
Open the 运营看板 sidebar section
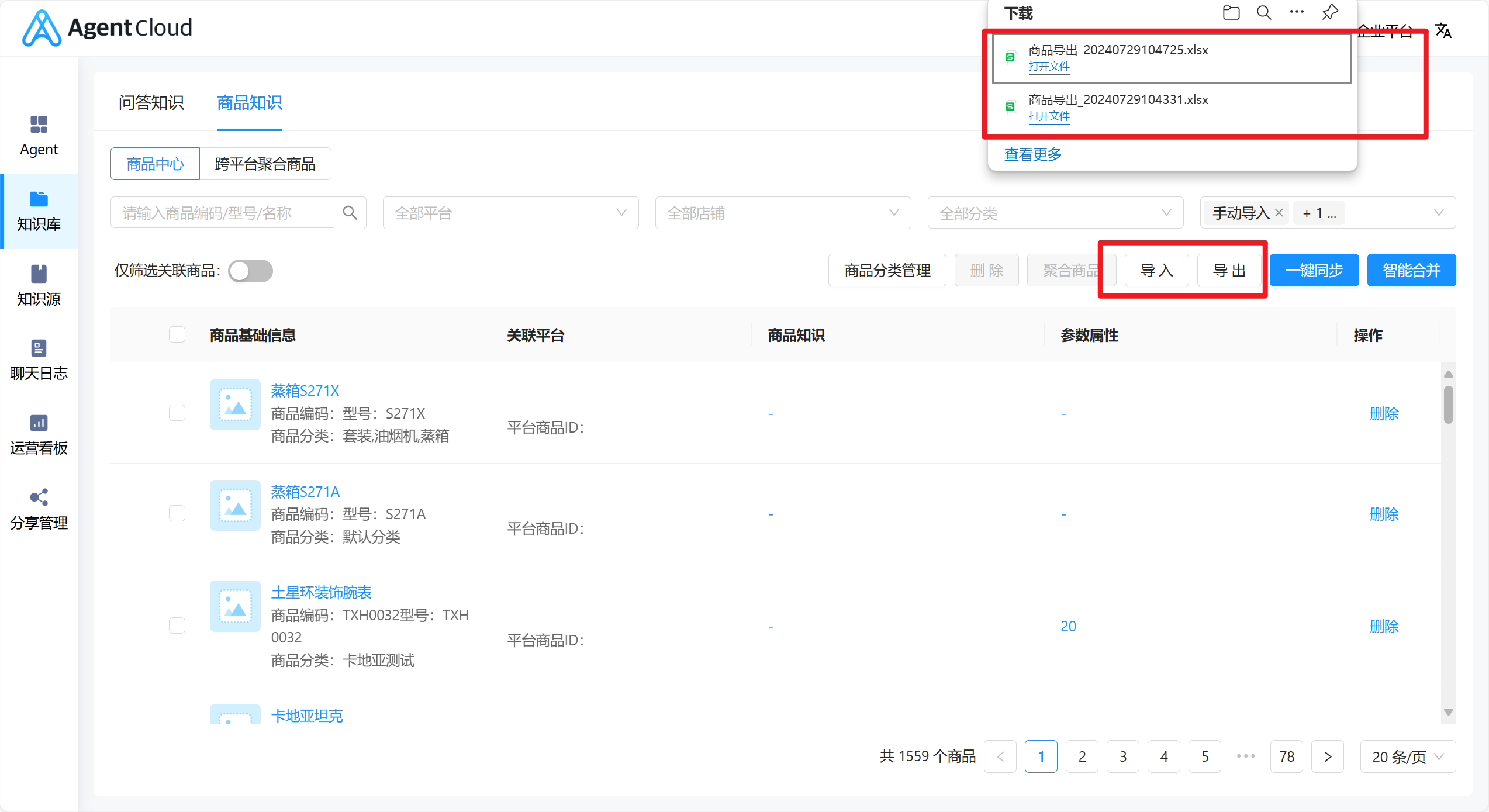(39, 436)
